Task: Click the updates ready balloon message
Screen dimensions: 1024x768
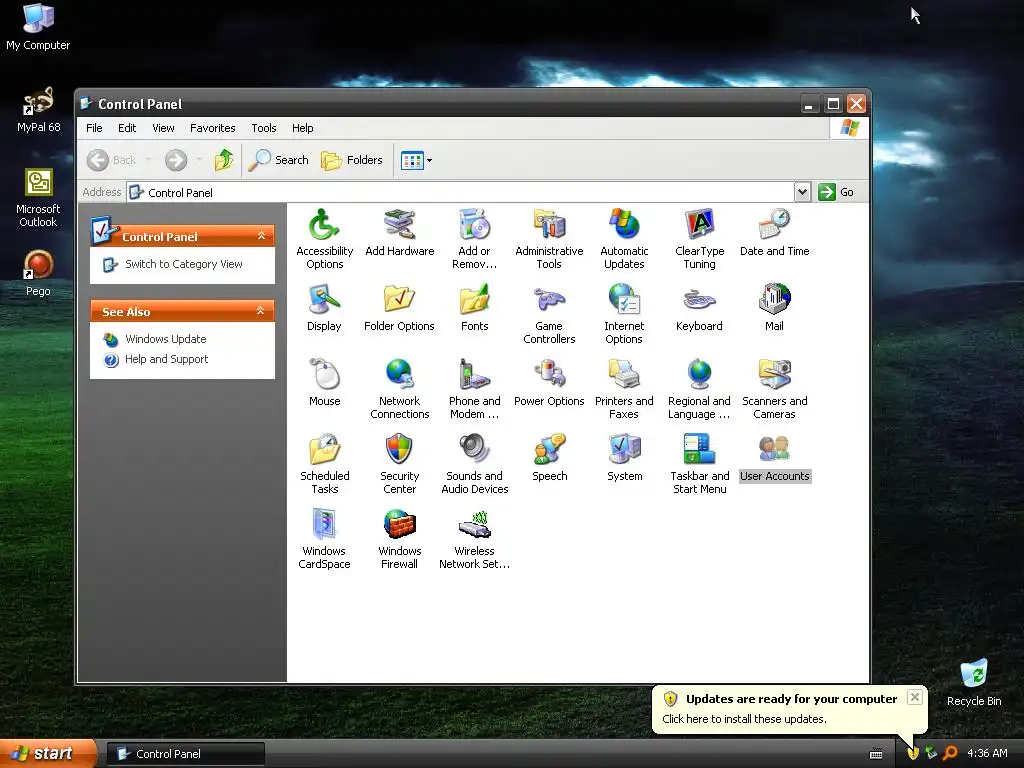Action: coord(744,719)
